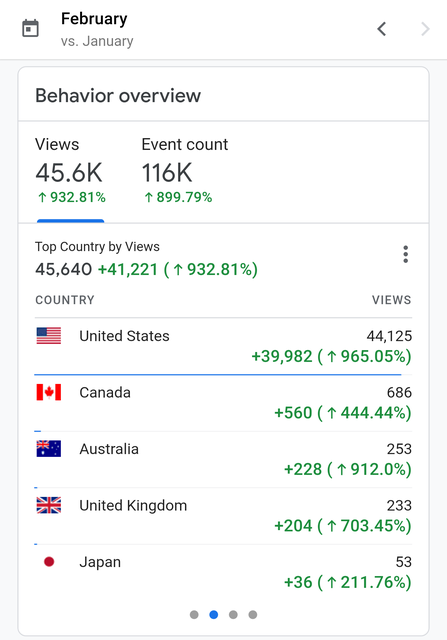This screenshot has width=447, height=640.
Task: Open the United States country row
Action: 223,346
